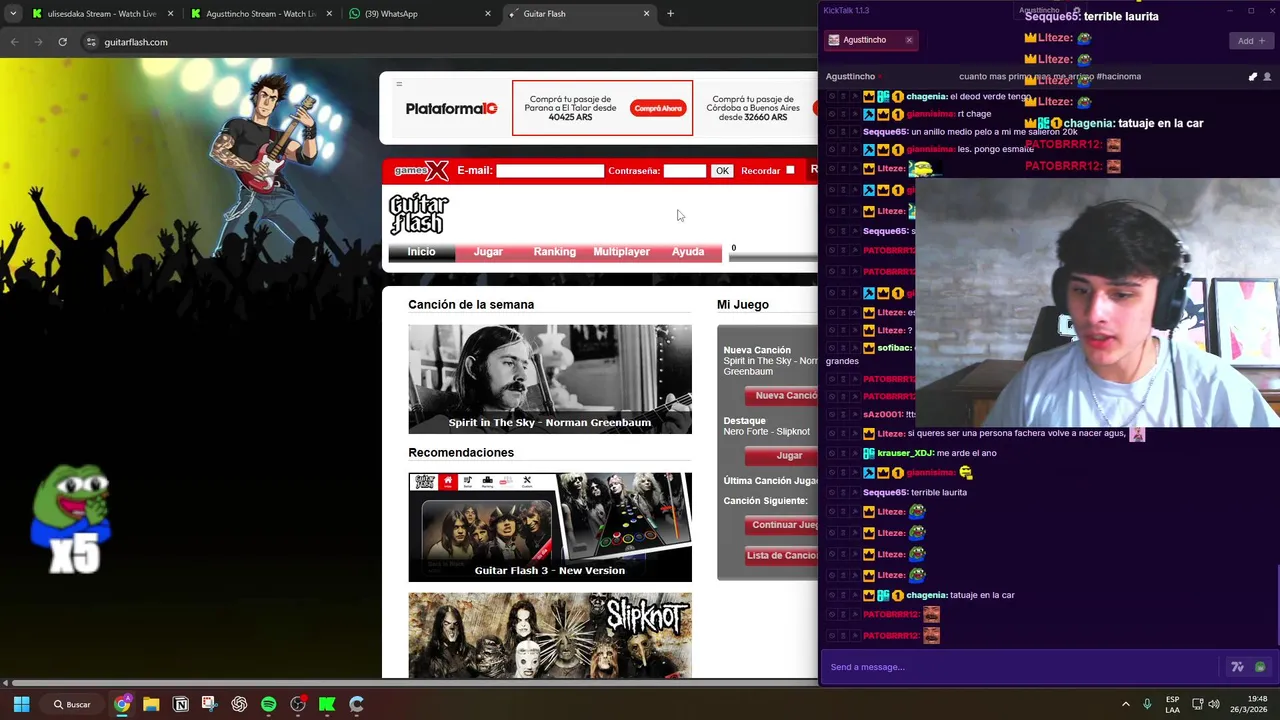Click the Contraseña password field
This screenshot has height=720, width=1280.
(685, 171)
